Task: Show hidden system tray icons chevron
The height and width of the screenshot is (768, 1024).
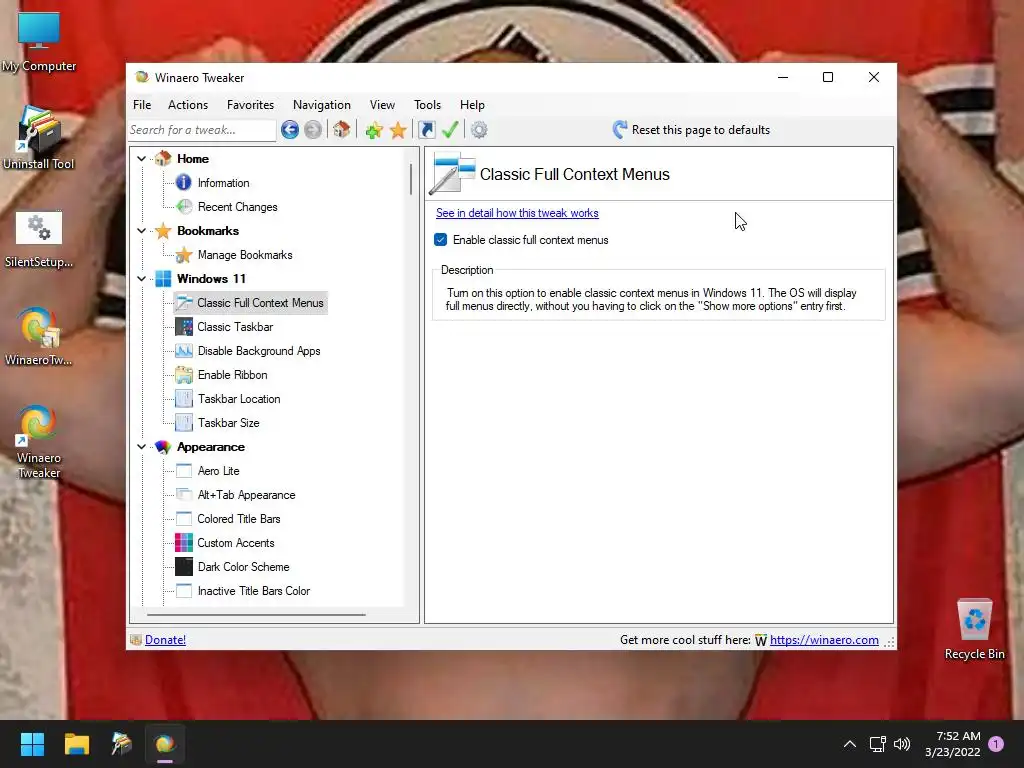Action: click(850, 744)
